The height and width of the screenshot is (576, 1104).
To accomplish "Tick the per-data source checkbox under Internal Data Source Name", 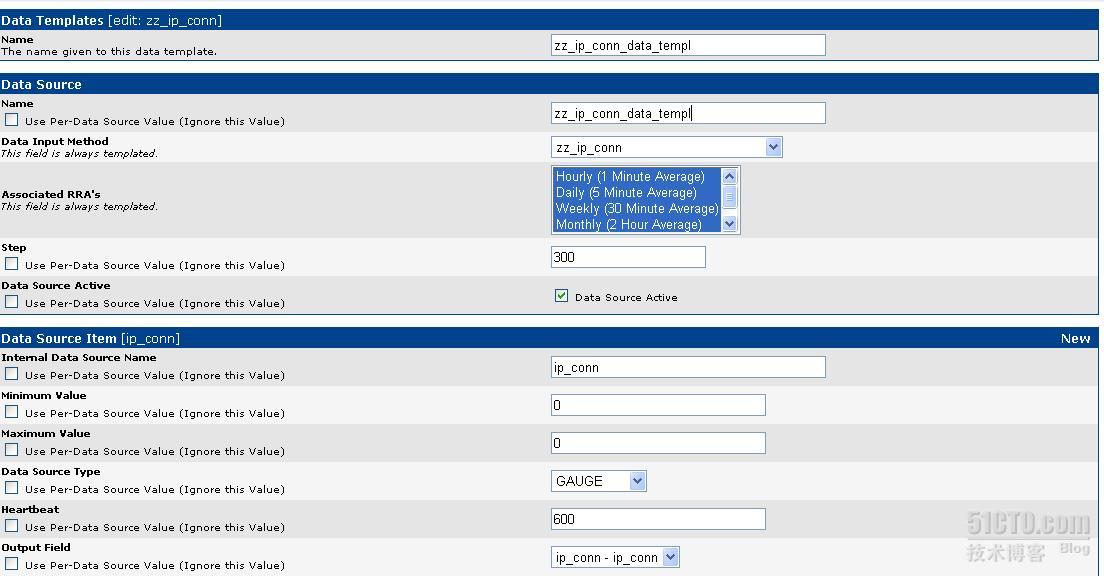I will (x=11, y=374).
